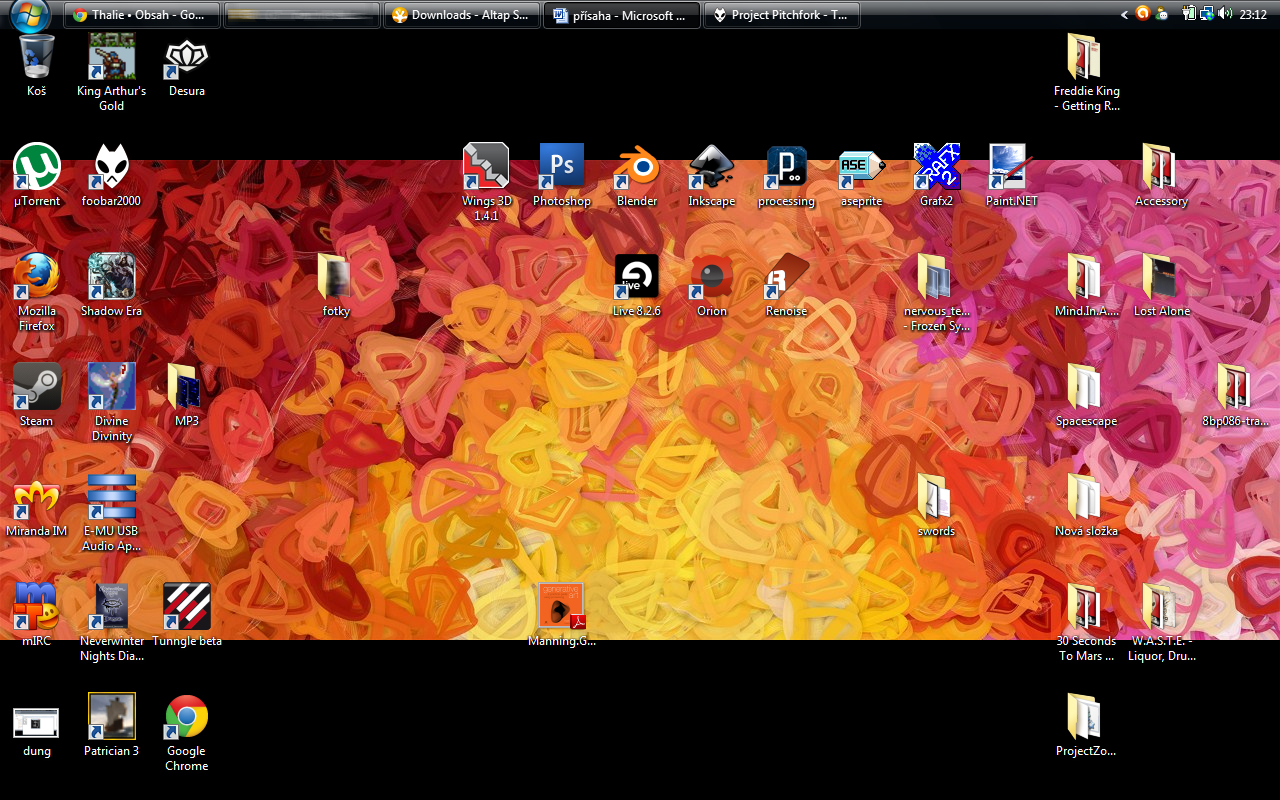
Task: Click the volume speaker tray icon
Action: click(x=1225, y=14)
